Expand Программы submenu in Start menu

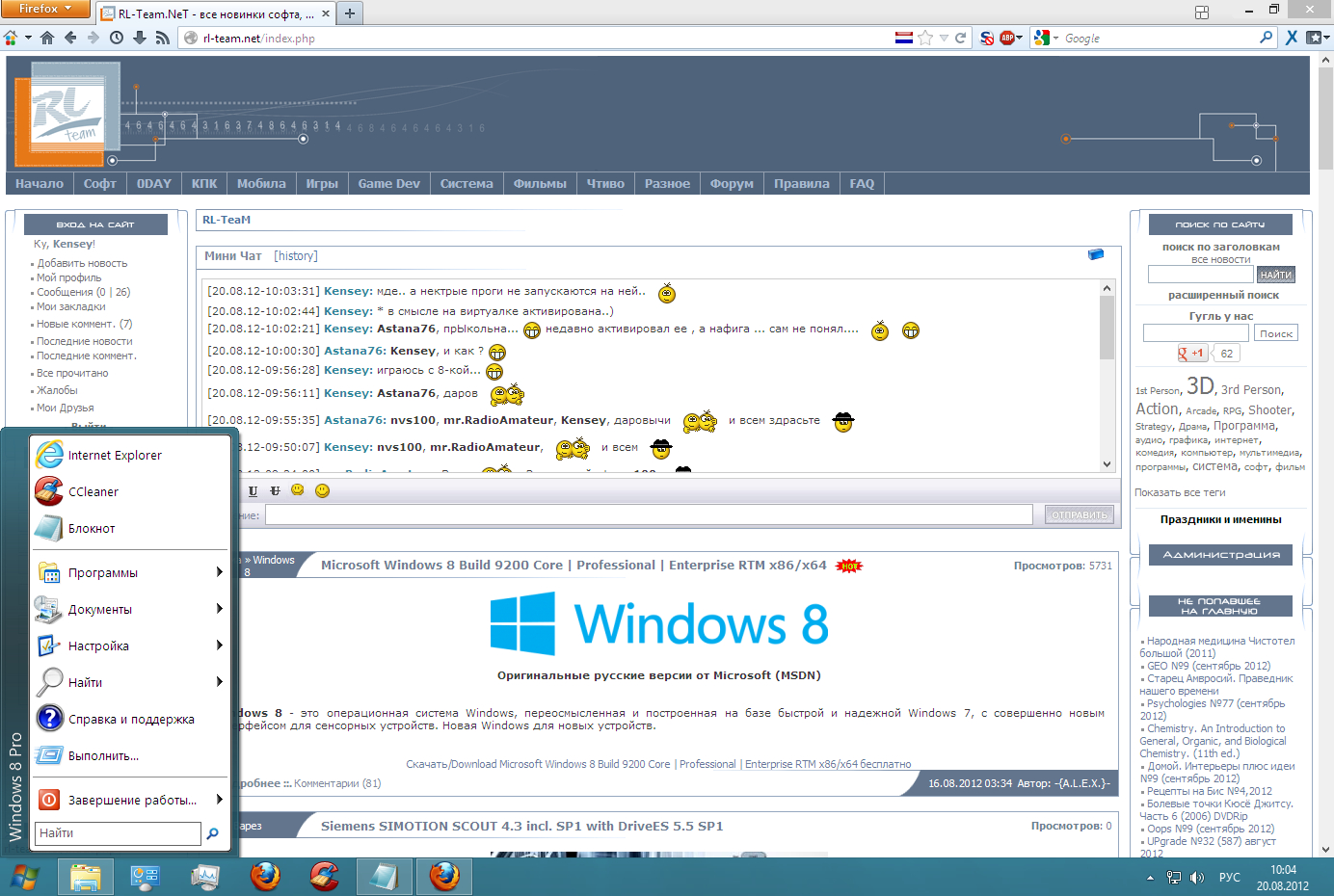(x=132, y=572)
